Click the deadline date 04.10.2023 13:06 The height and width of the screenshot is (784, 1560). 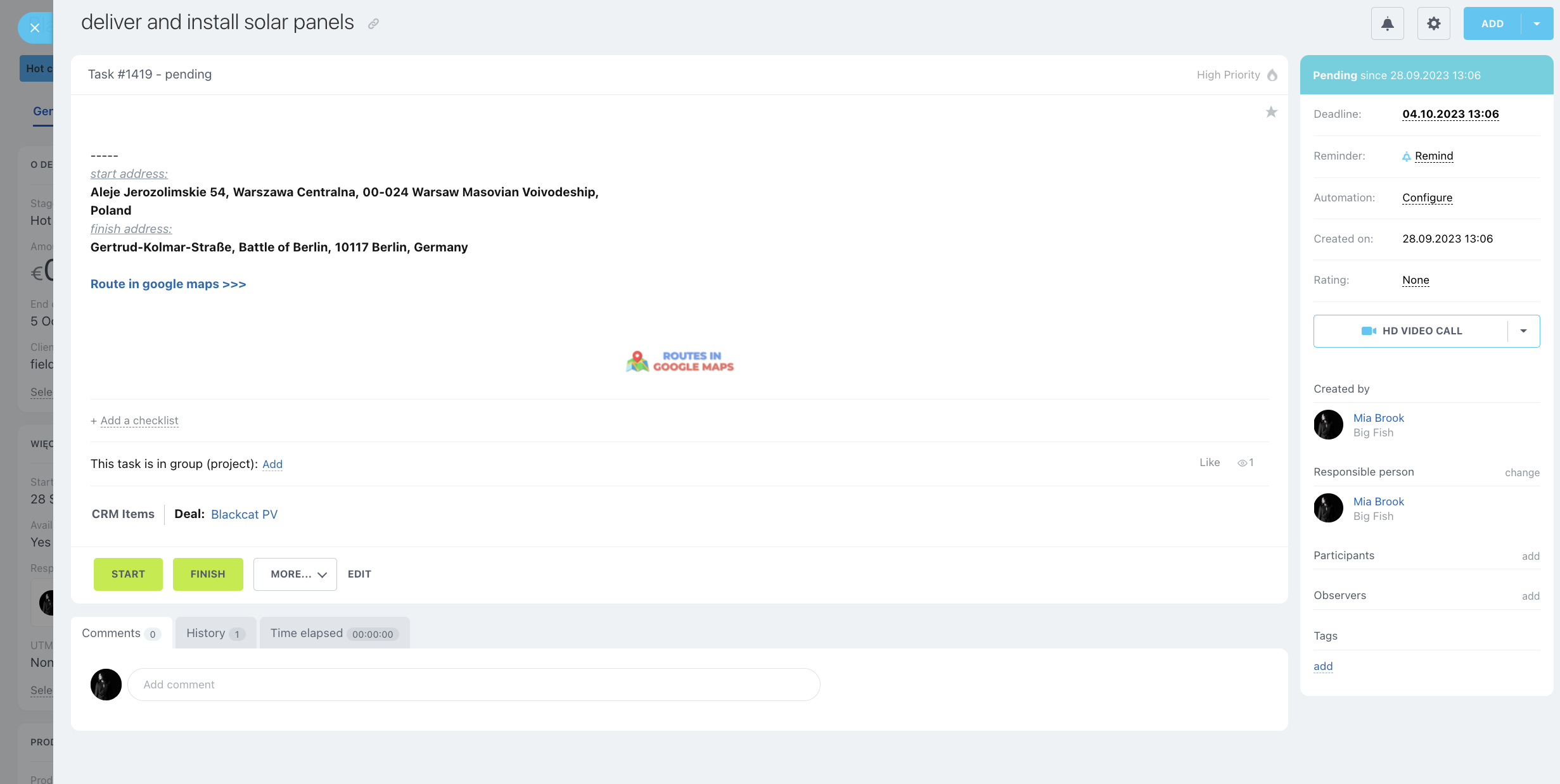[1450, 114]
